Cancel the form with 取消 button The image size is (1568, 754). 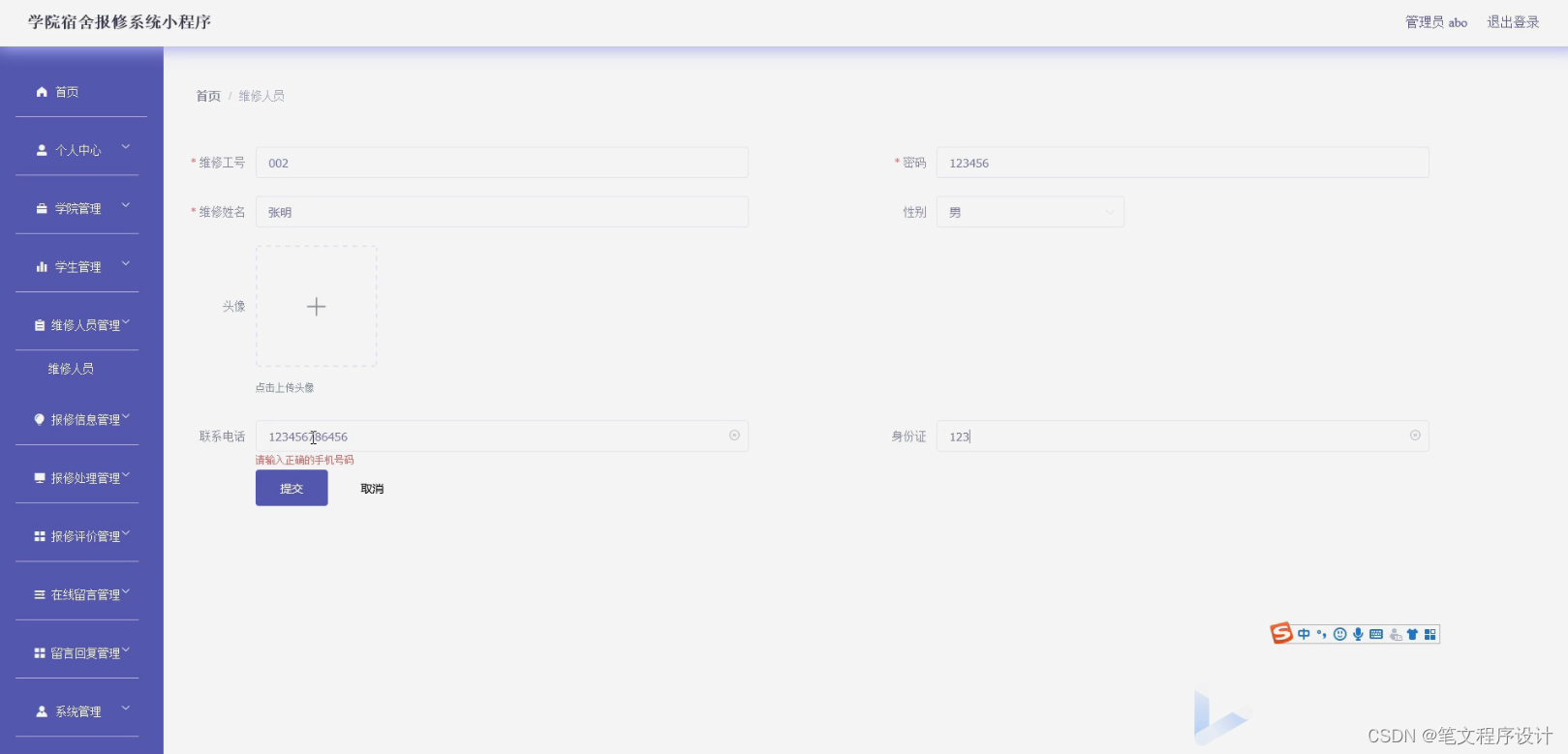[372, 489]
